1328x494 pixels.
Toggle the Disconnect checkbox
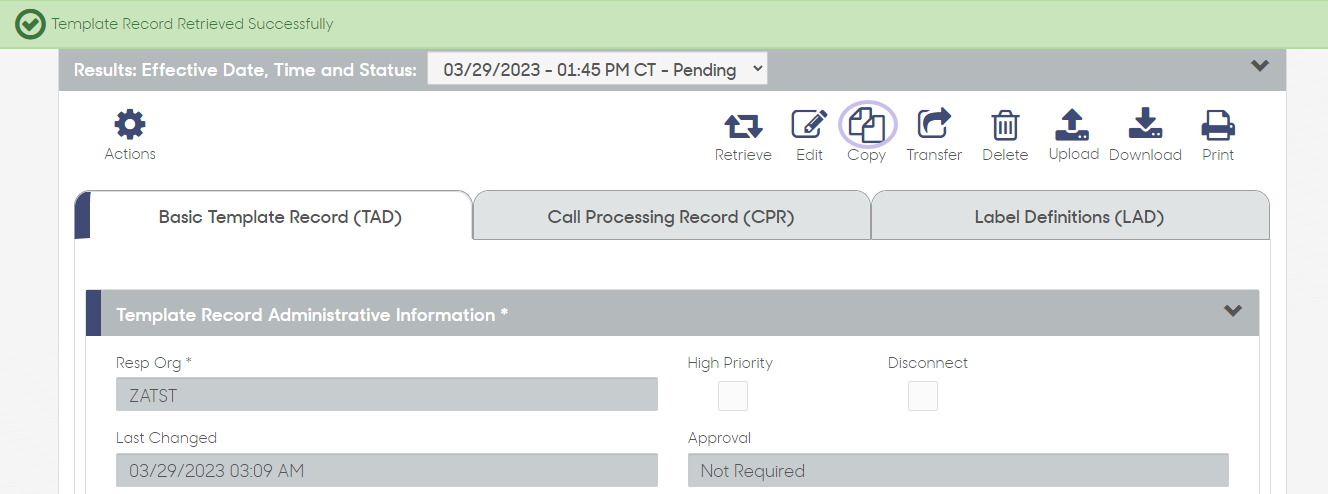(x=923, y=396)
